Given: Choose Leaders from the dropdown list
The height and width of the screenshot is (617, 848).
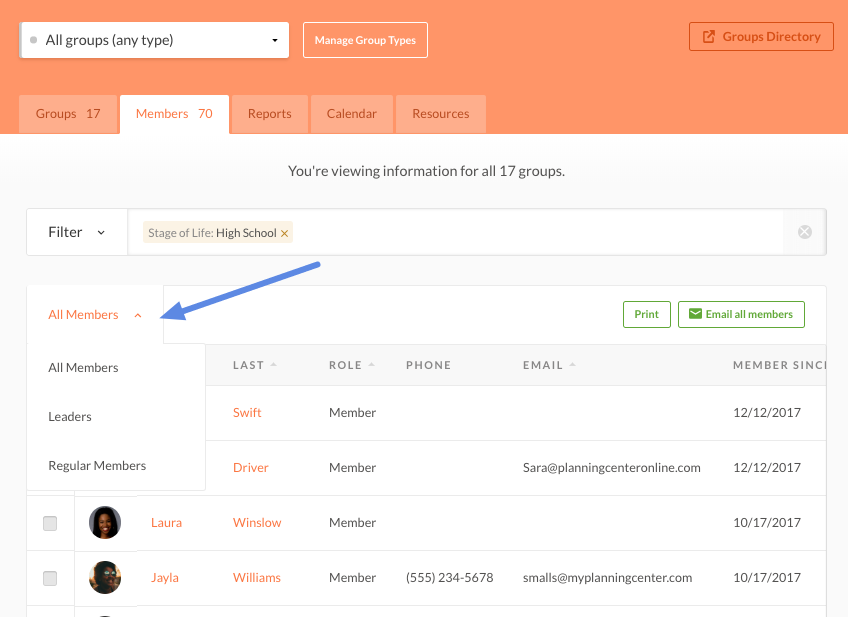Looking at the screenshot, I should click(70, 417).
